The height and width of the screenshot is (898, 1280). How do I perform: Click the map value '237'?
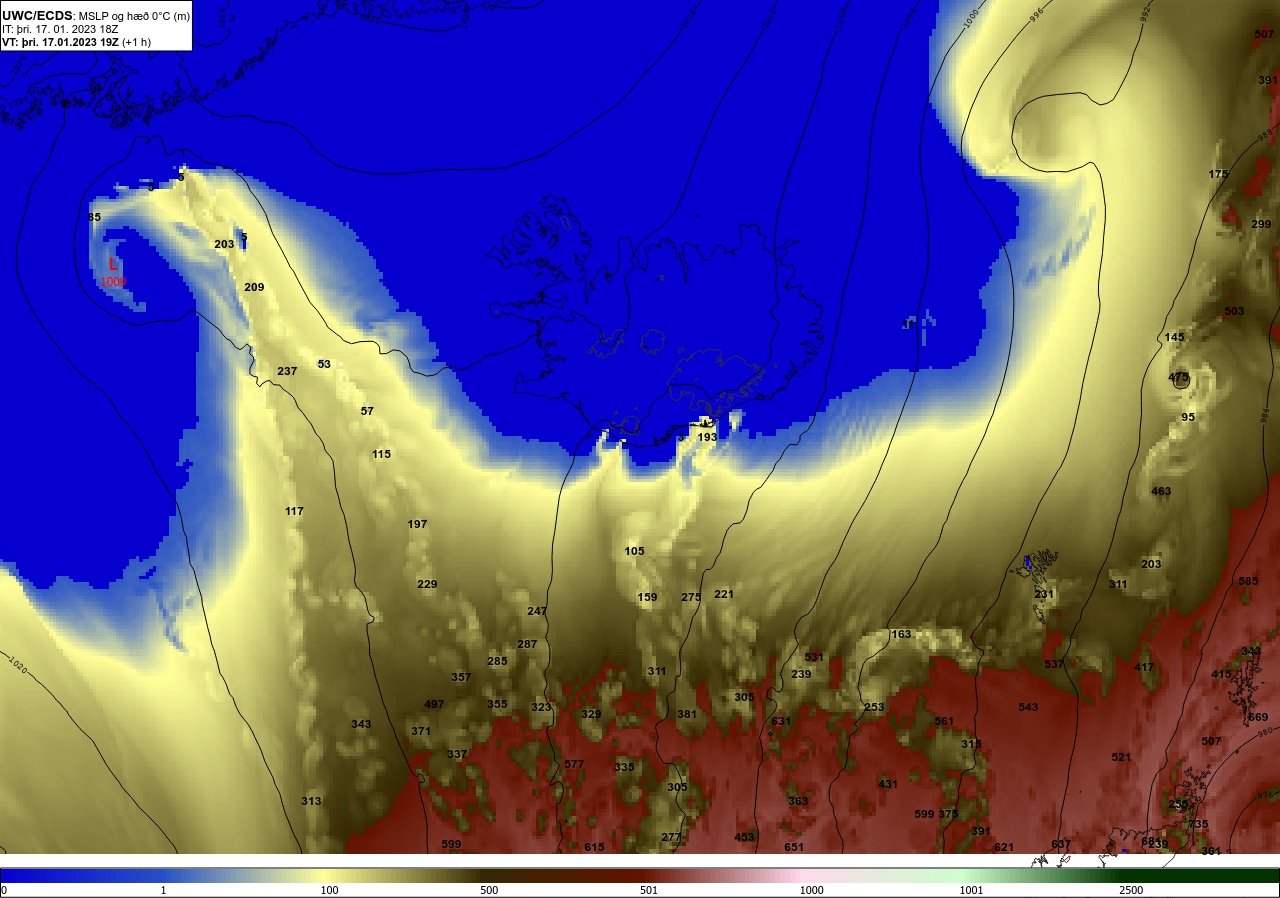click(x=287, y=371)
